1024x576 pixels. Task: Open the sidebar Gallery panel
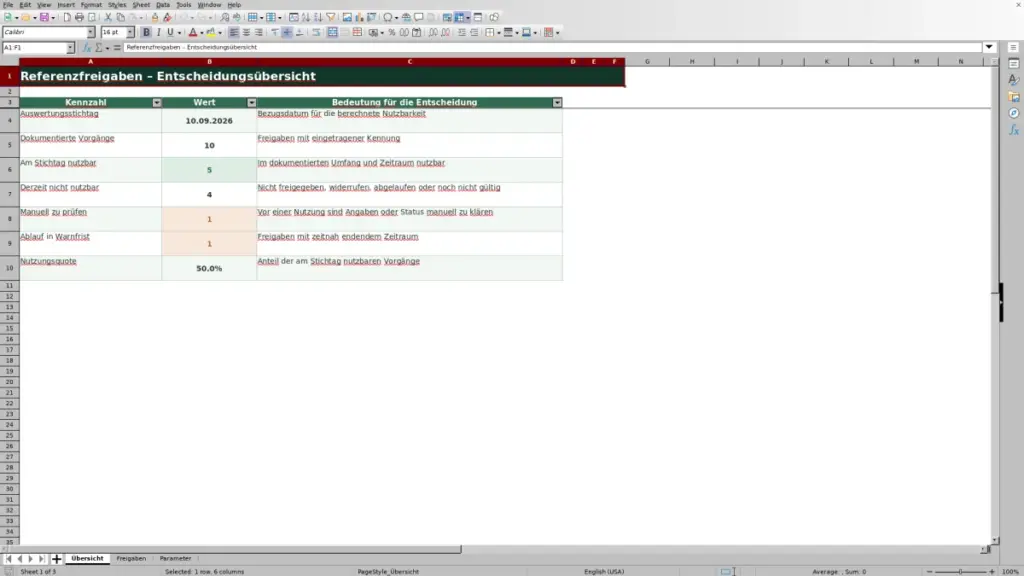1014,97
